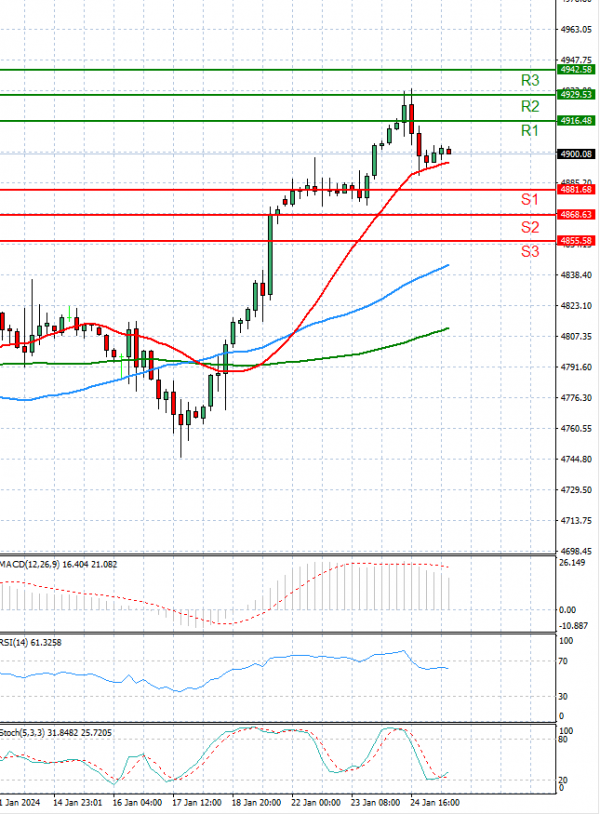Select the 4942.58 price tag
The height and width of the screenshot is (814, 600).
point(576,70)
